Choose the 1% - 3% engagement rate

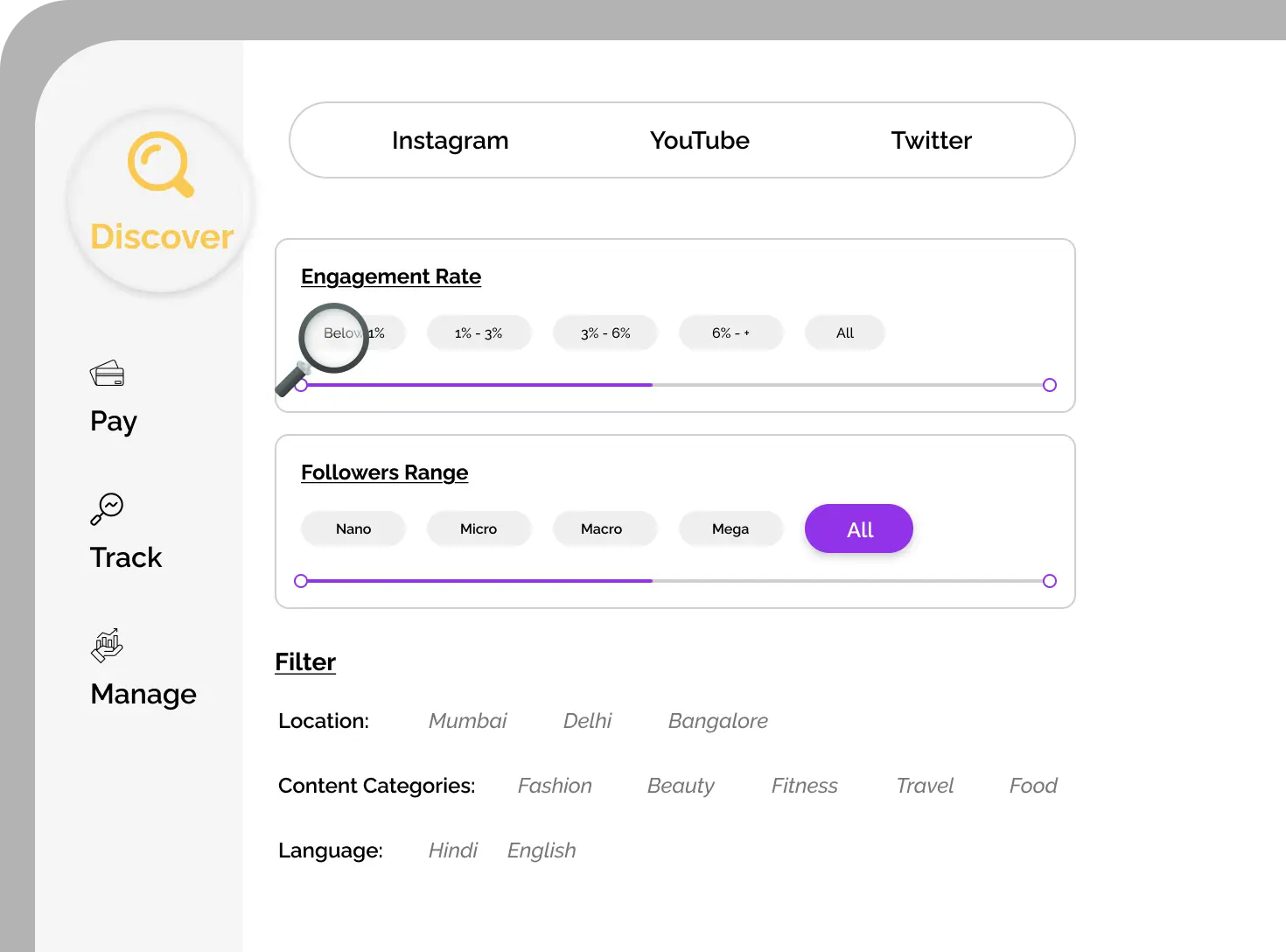479,333
